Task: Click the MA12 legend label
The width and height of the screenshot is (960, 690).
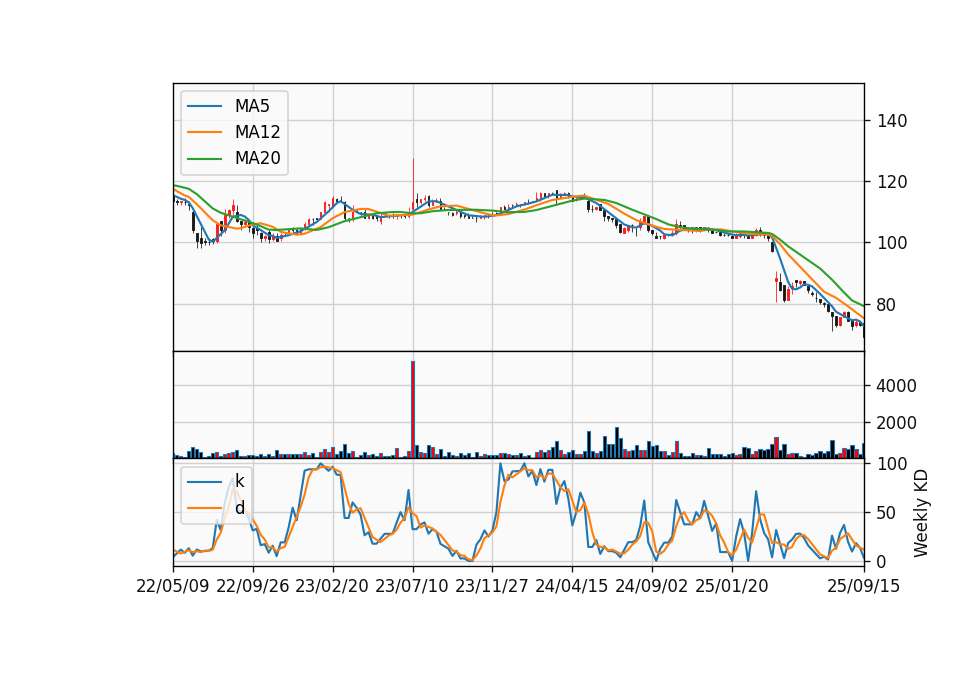Action: (257, 132)
